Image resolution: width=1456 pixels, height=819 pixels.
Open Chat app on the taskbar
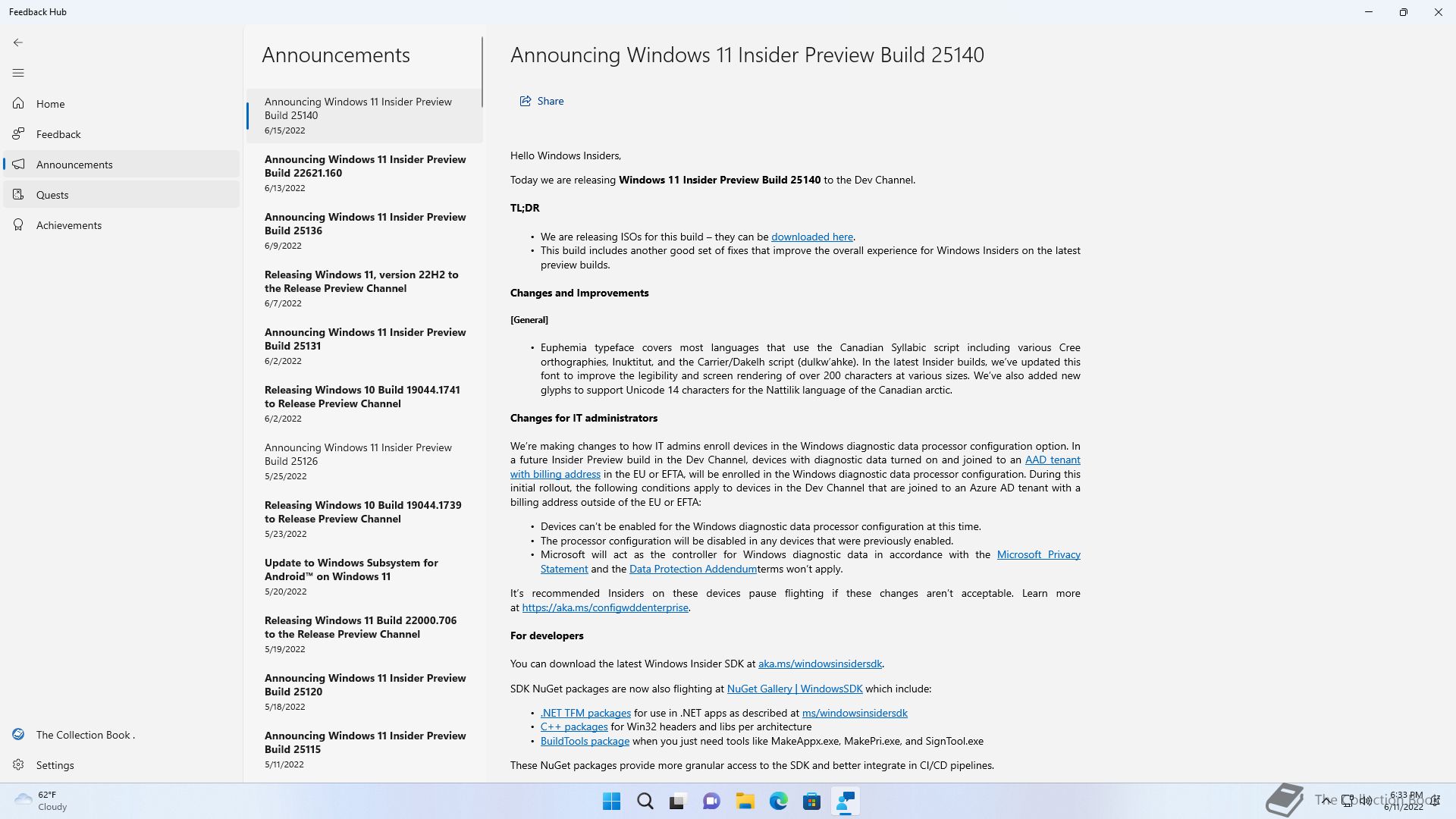point(711,801)
